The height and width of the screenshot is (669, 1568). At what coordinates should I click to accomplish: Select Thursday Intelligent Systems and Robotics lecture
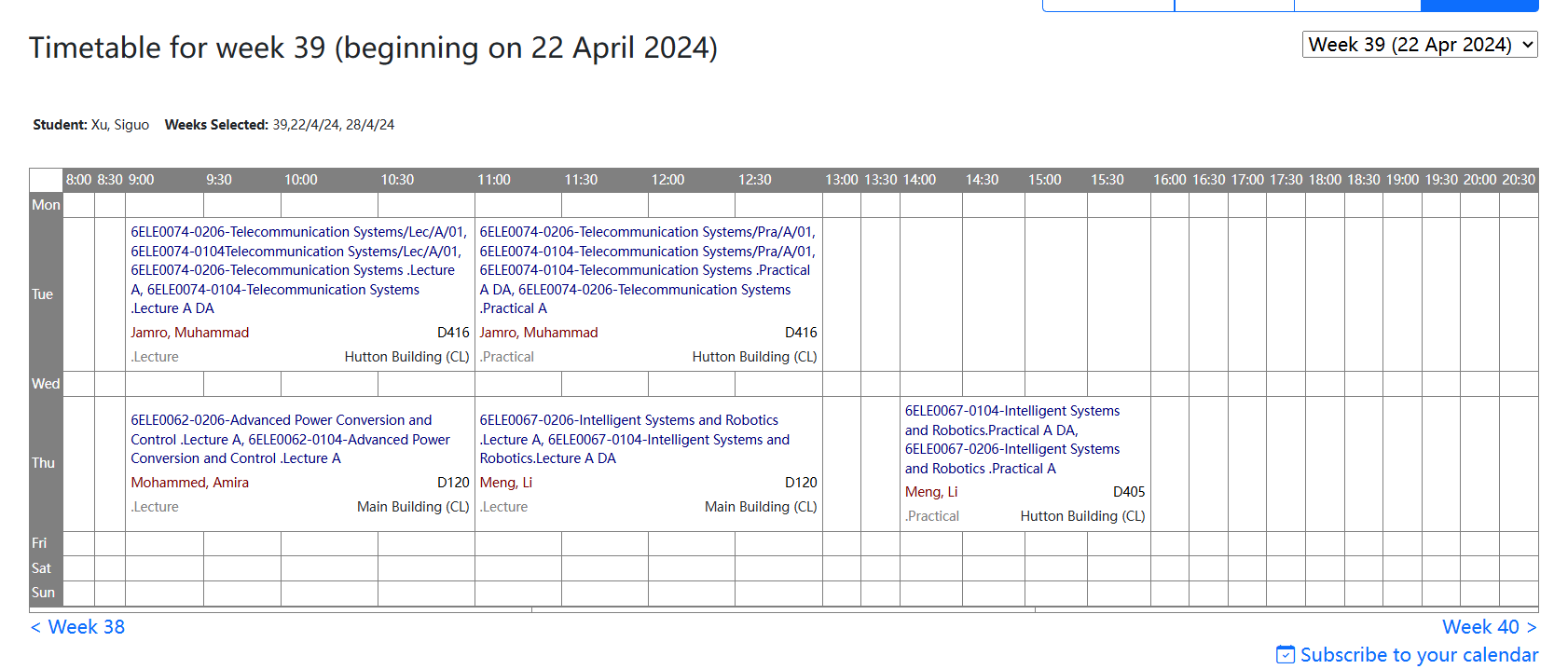[634, 439]
